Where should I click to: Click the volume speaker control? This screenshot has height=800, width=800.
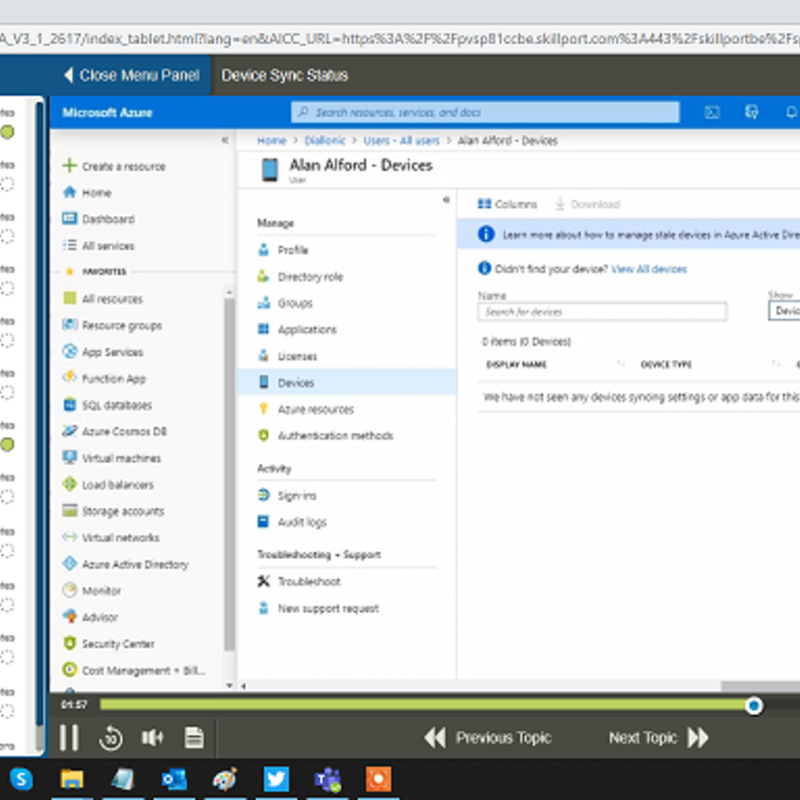pyautogui.click(x=152, y=738)
